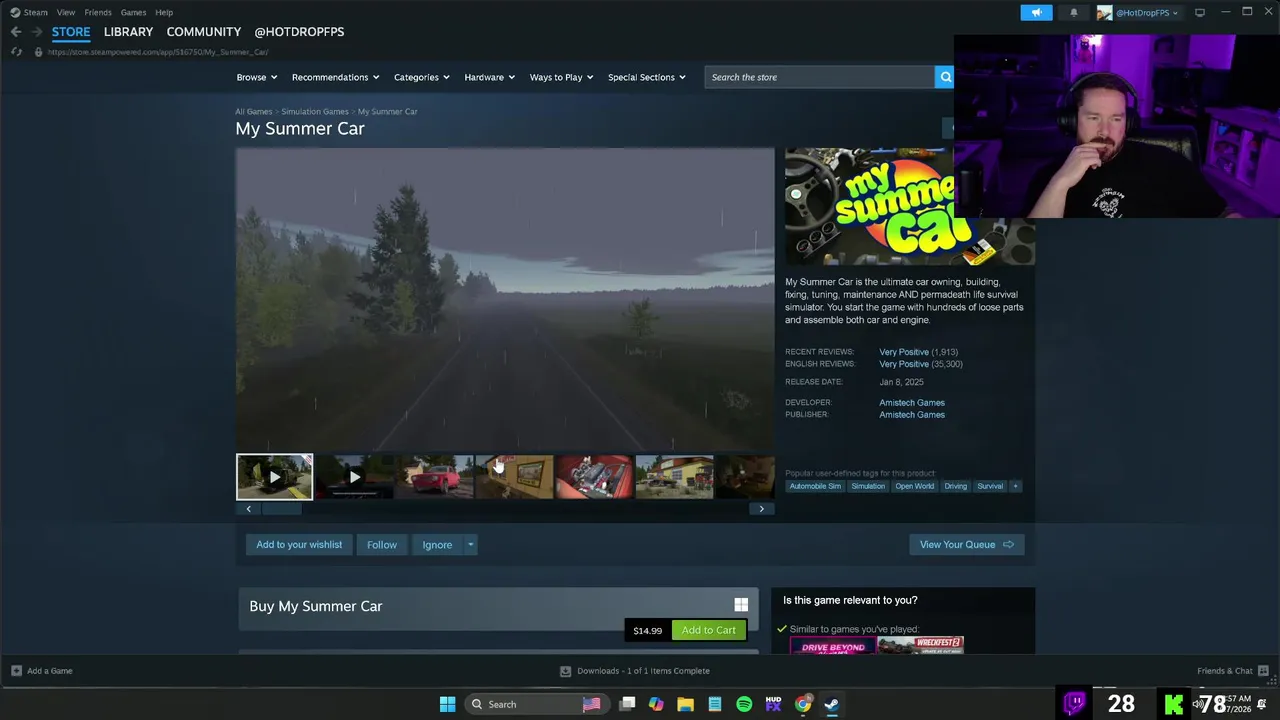Expand the Browse dropdown

[256, 77]
